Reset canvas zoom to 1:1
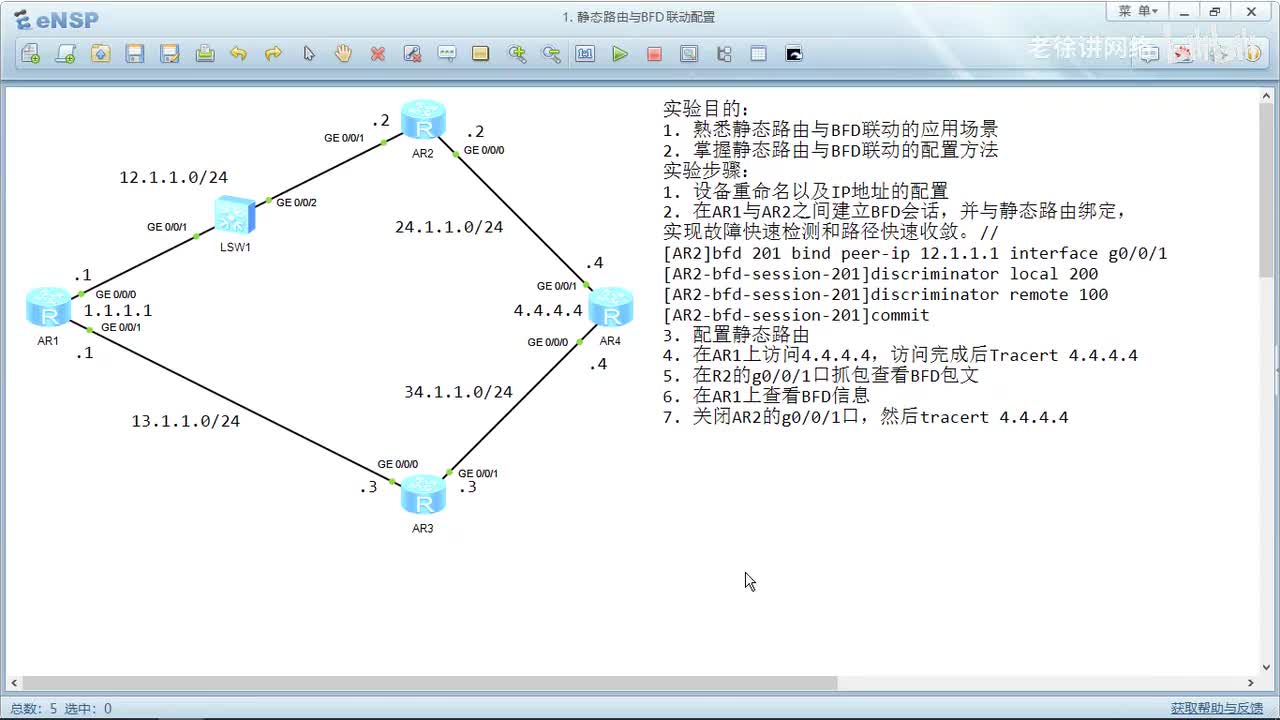Viewport: 1280px width, 720px height. click(x=585, y=54)
